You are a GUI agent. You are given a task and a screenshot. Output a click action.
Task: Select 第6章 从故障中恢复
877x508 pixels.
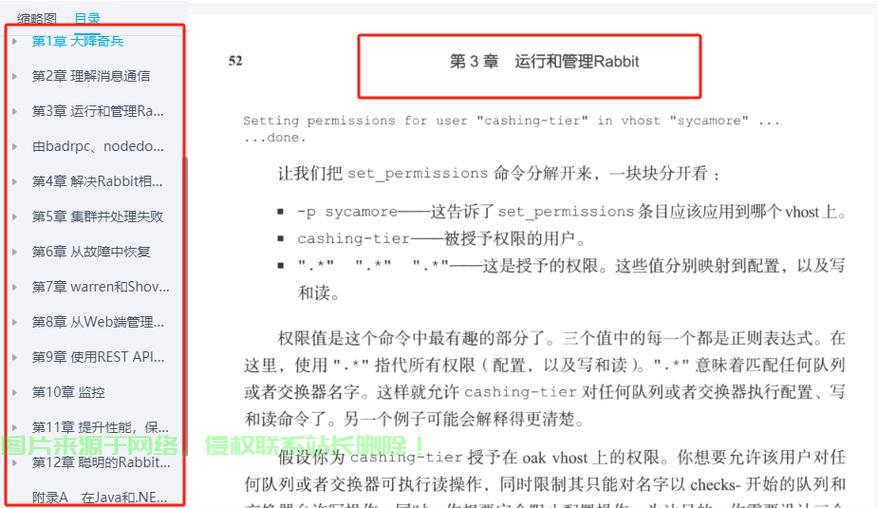(91, 252)
